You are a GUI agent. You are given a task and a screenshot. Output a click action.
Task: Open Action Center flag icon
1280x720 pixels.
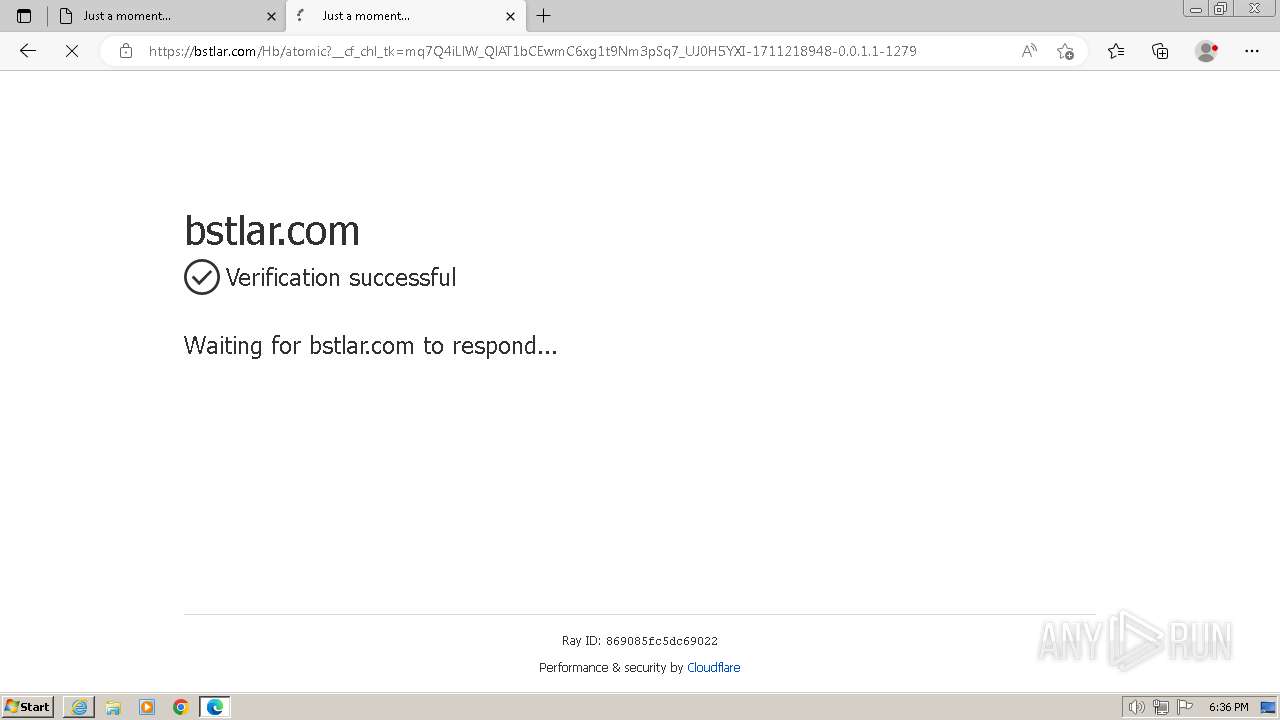tap(1185, 707)
